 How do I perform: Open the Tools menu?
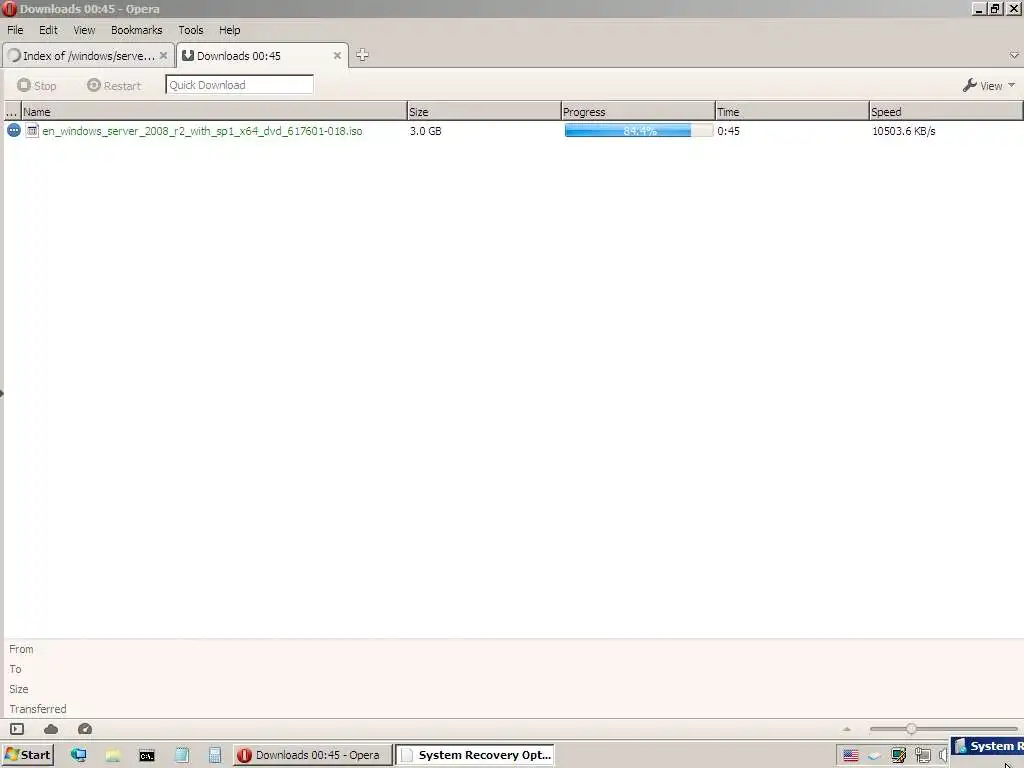(x=191, y=30)
